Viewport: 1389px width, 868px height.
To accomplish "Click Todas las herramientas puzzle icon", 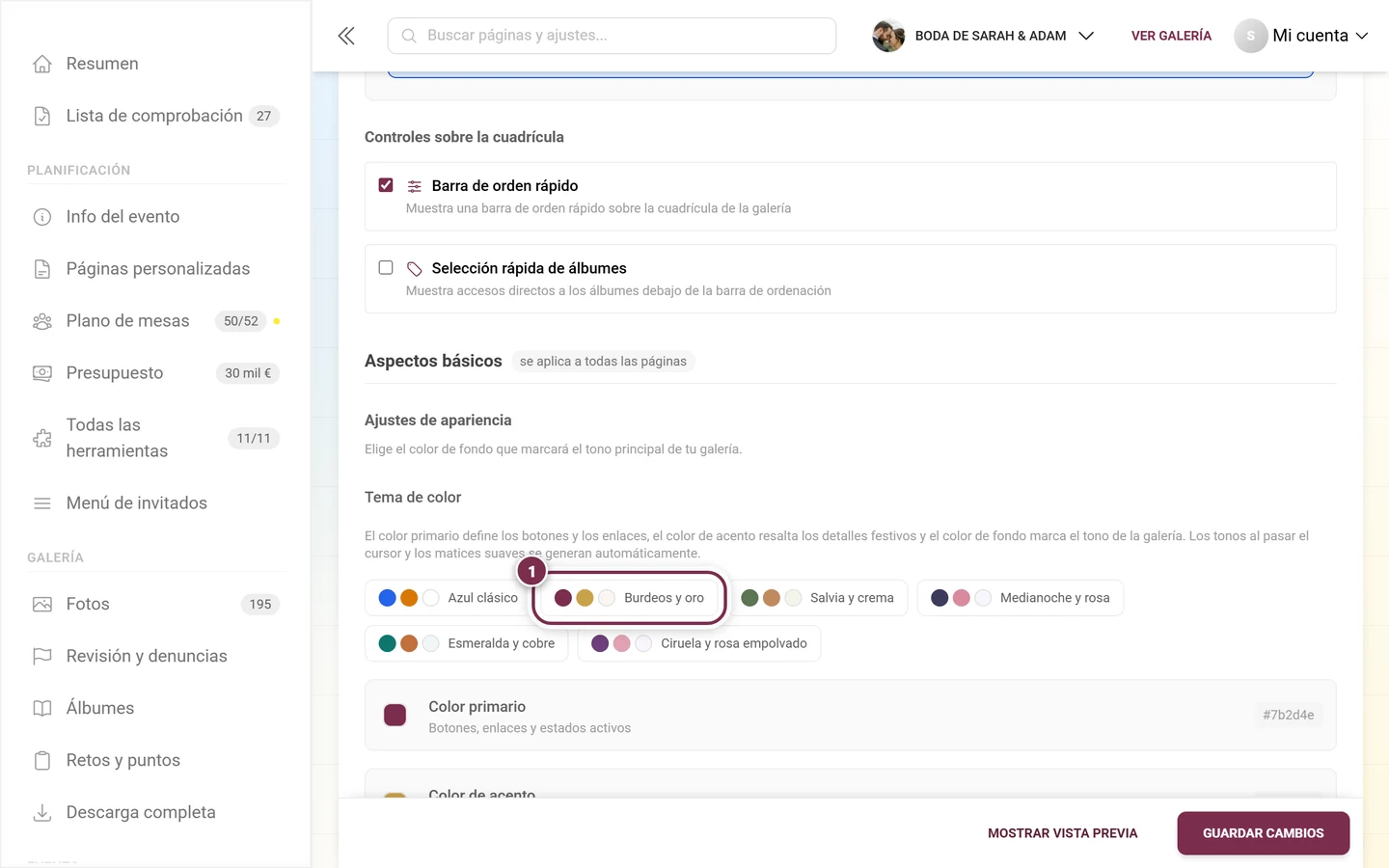I will point(42,438).
